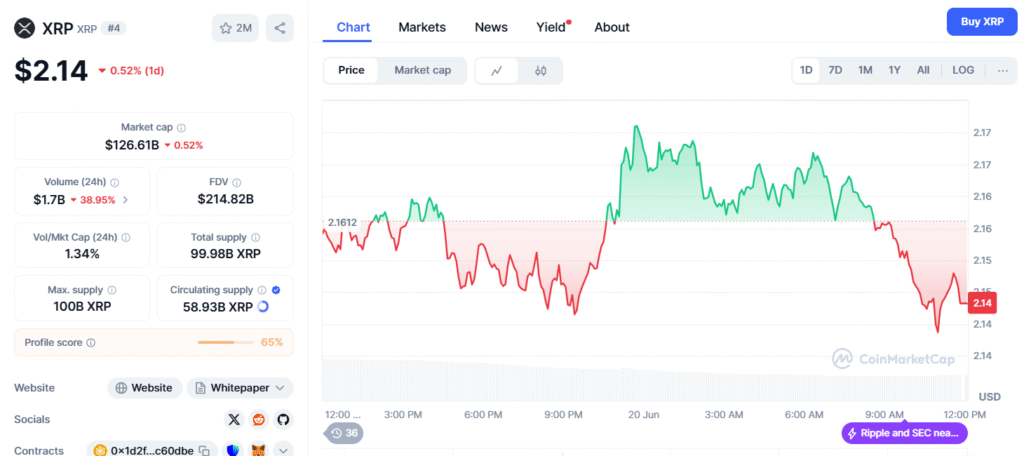Set chart range to All

tap(923, 71)
